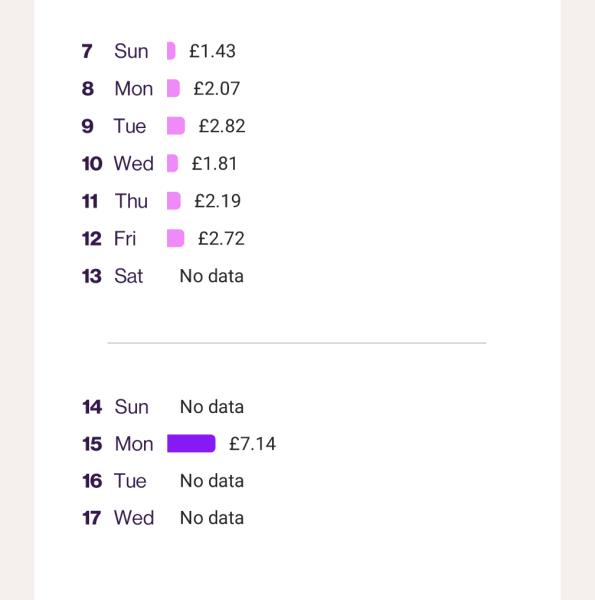Tap the date number 9 label

pyautogui.click(x=88, y=126)
